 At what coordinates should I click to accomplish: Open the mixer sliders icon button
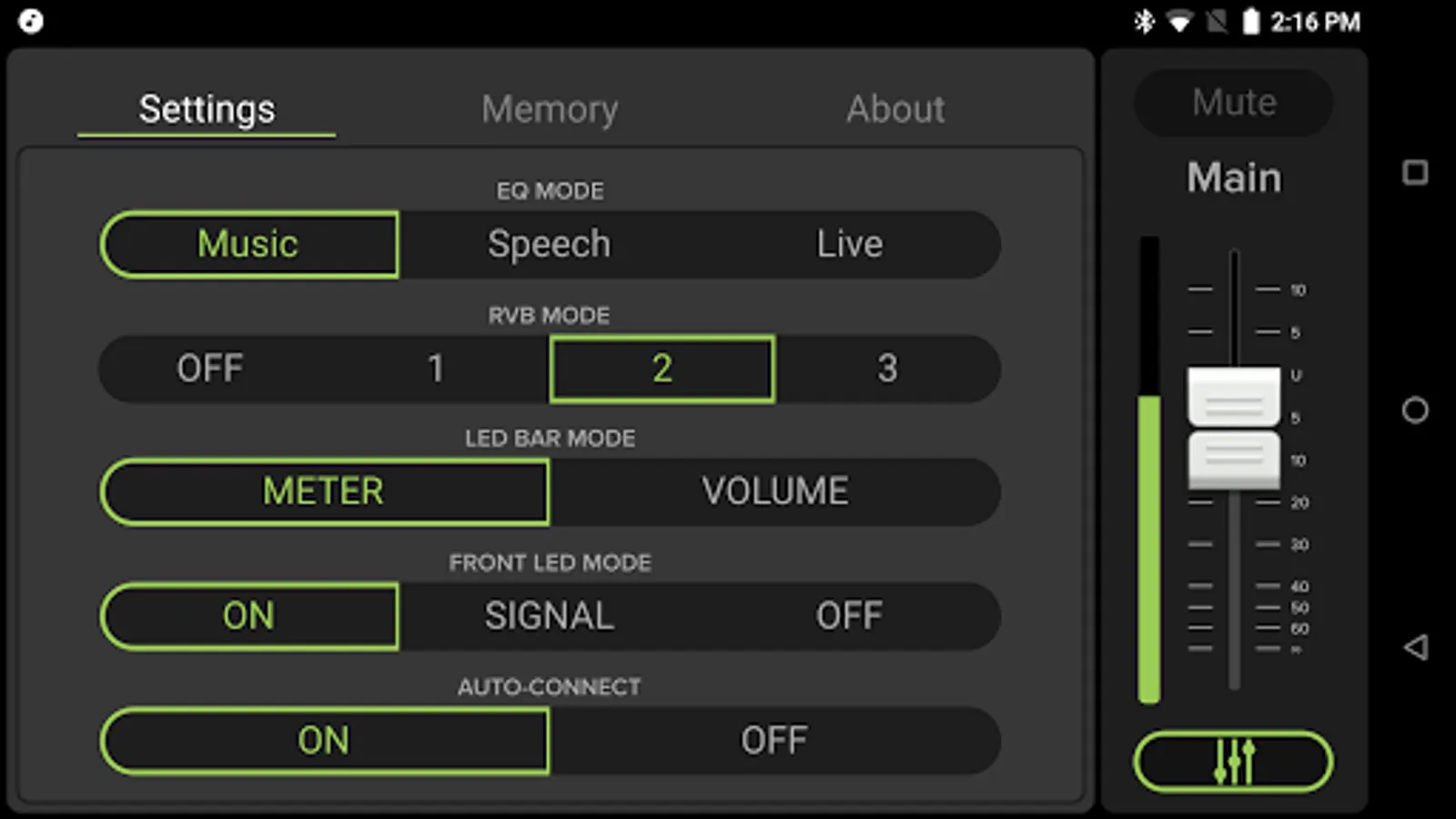(1233, 761)
